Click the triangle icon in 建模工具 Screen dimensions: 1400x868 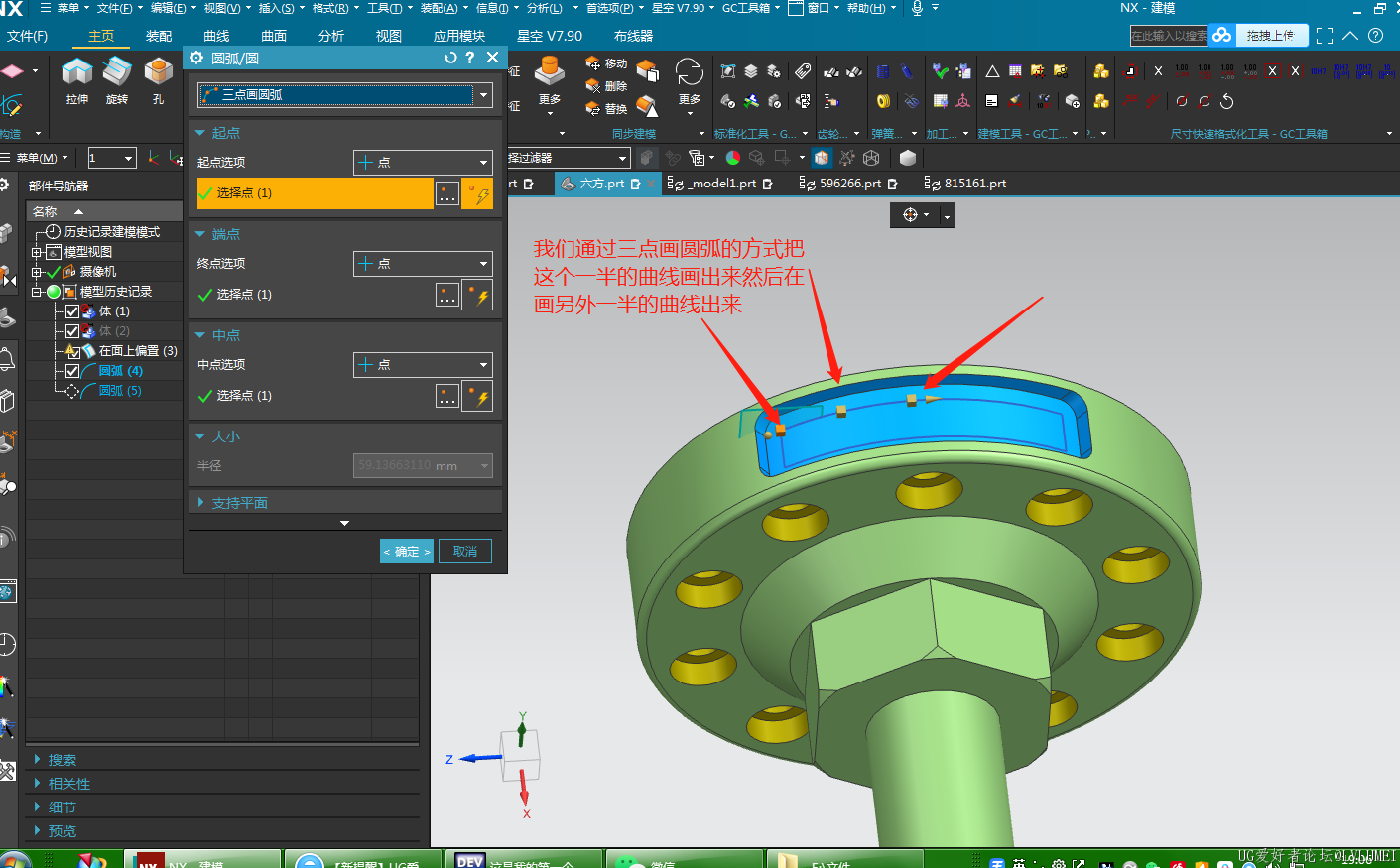click(x=992, y=71)
